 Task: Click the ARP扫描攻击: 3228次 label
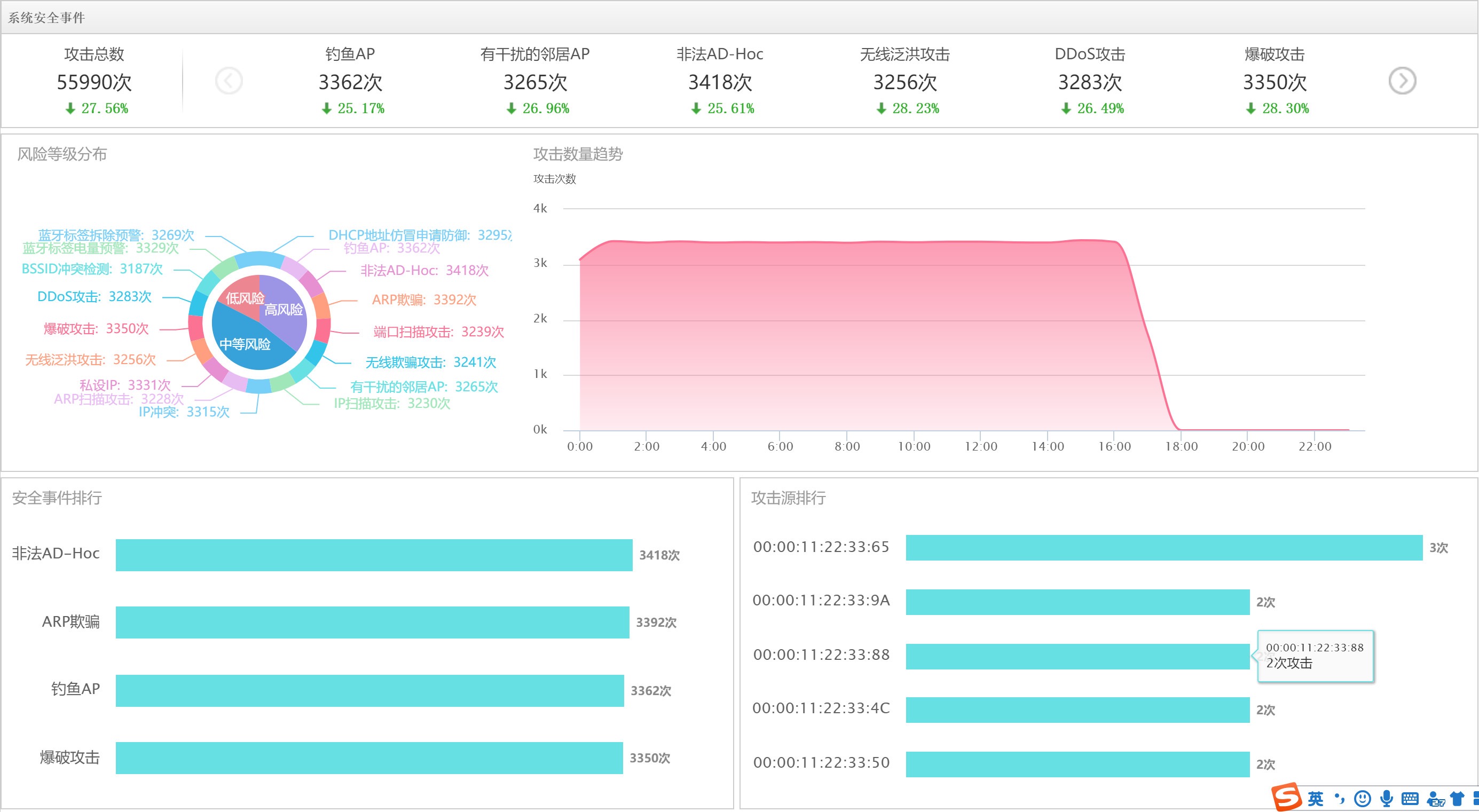click(x=119, y=399)
